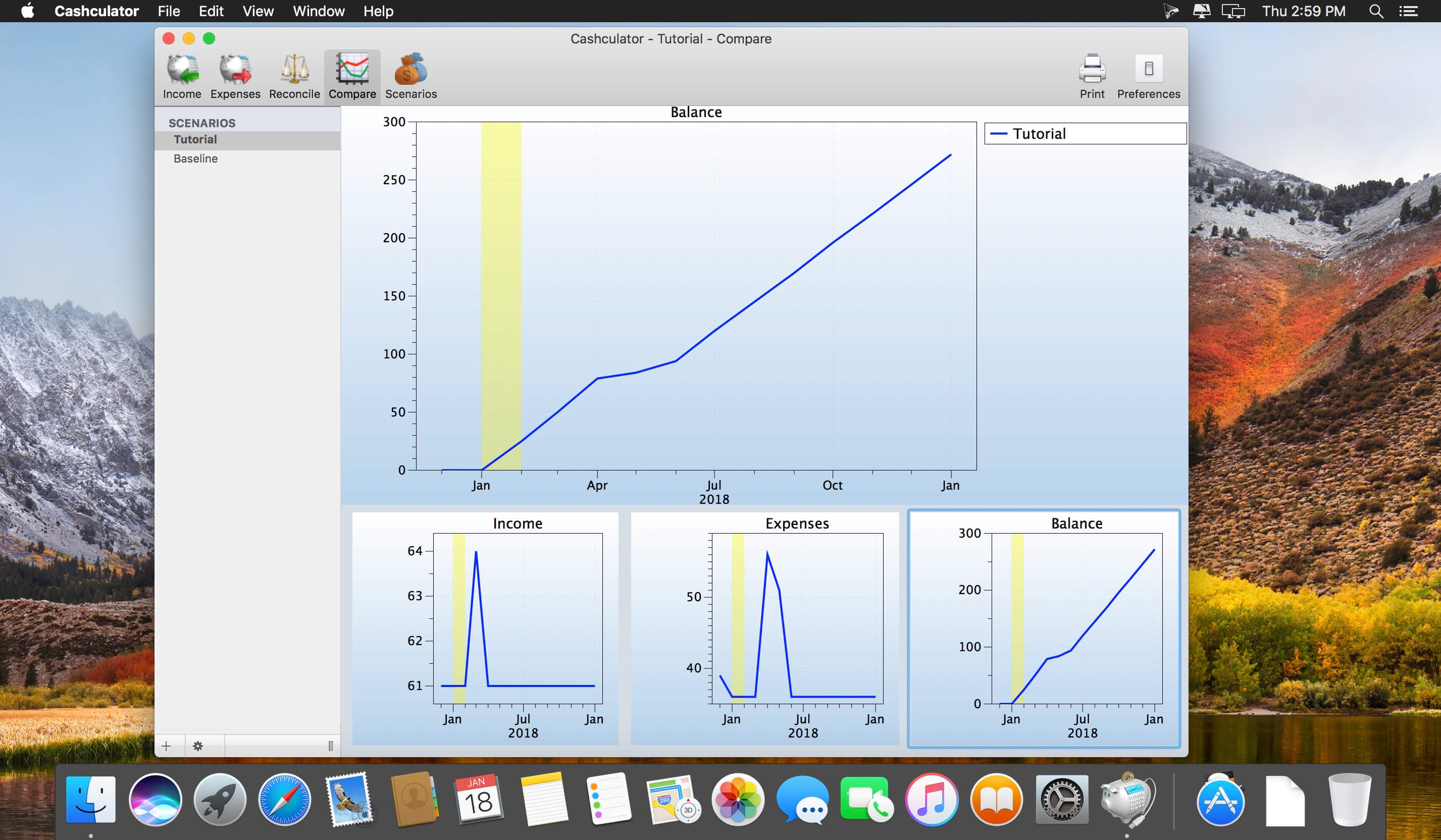The height and width of the screenshot is (840, 1441).
Task: Open Notification Center list icon
Action: tap(1408, 11)
